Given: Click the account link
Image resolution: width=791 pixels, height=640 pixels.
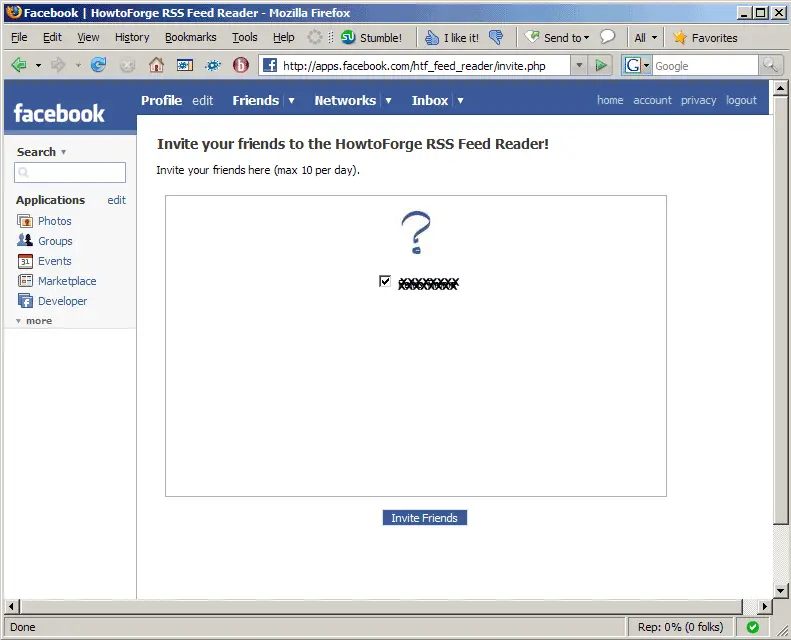Looking at the screenshot, I should [652, 100].
